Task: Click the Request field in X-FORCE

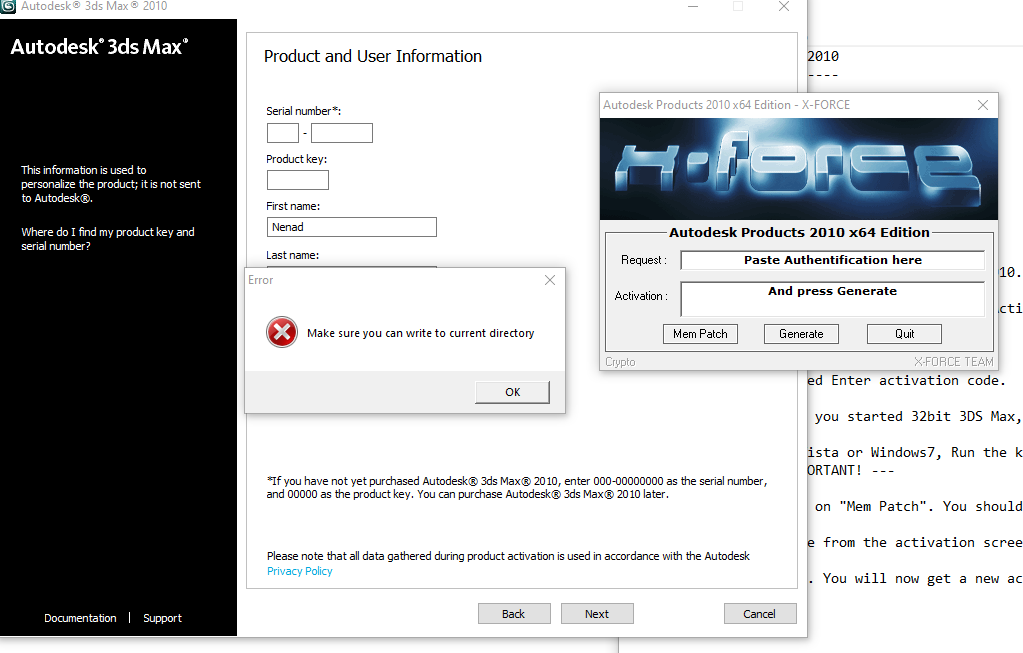Action: pos(832,260)
